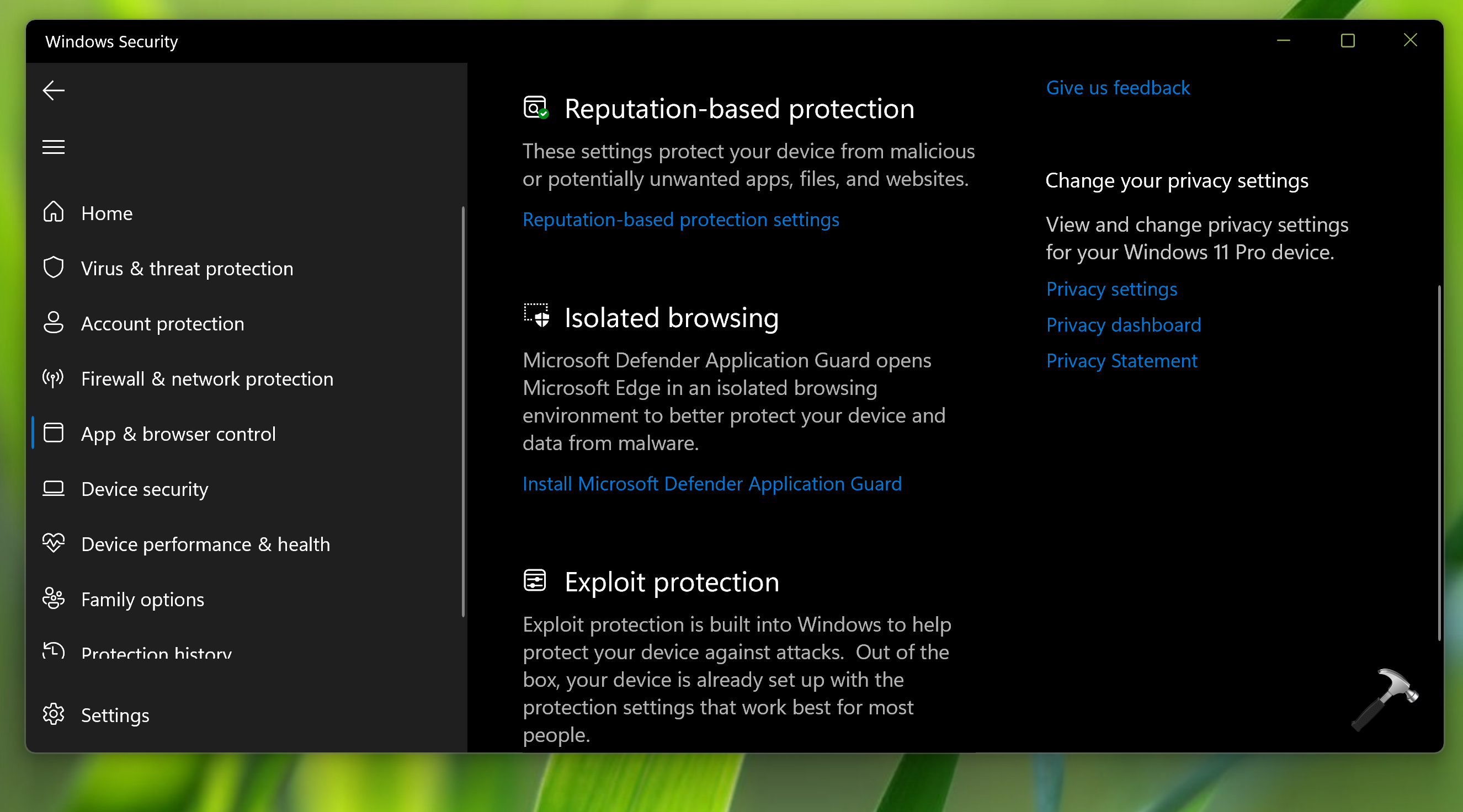1463x812 pixels.
Task: Open Reputation-based protection settings link
Action: coord(680,220)
